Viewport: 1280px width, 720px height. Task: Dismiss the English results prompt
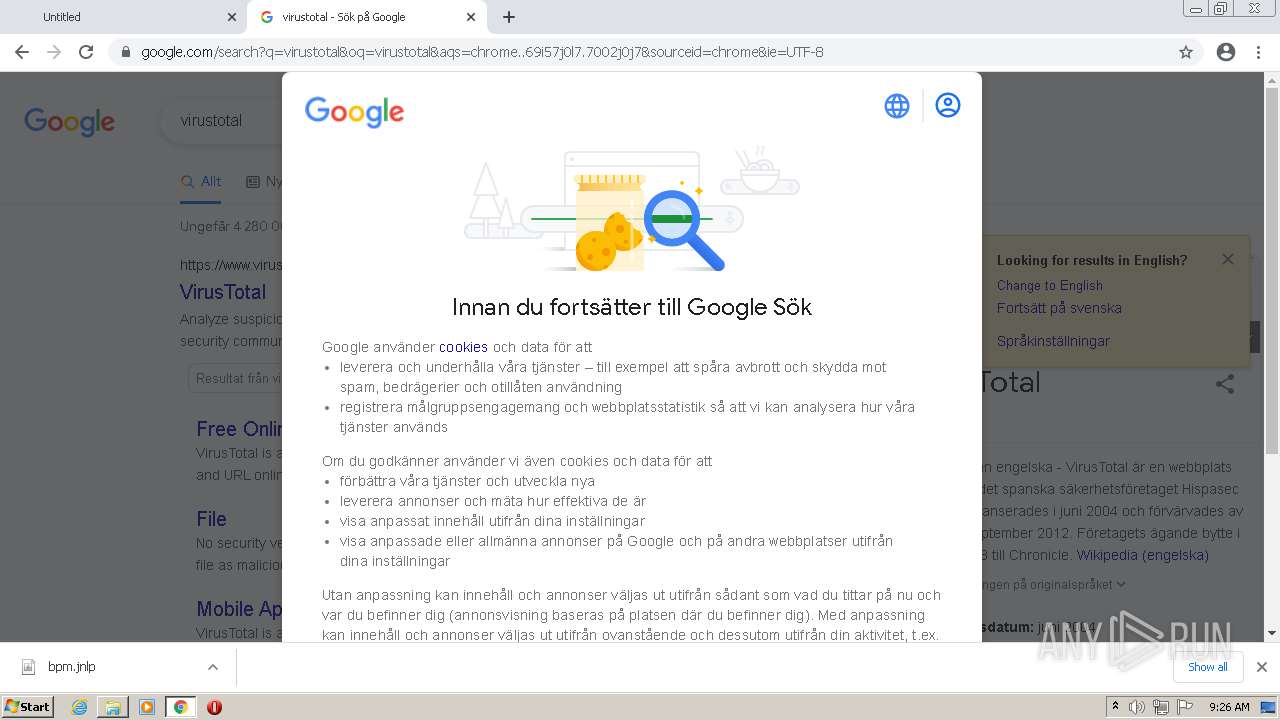point(1228,259)
